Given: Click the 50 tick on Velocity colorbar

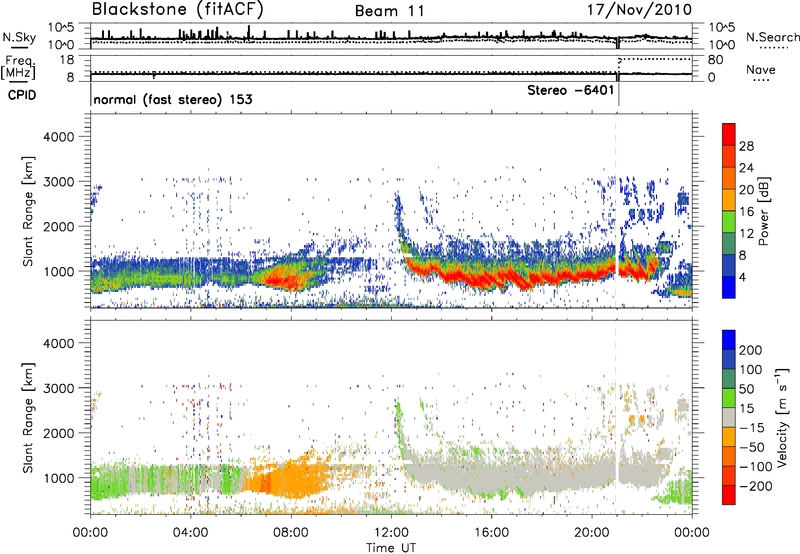Looking at the screenshot, I should [x=747, y=389].
